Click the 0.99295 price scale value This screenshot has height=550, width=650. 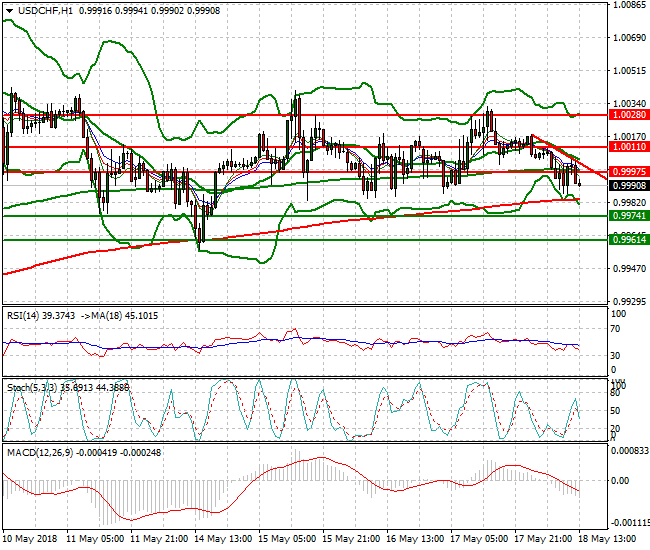click(629, 301)
